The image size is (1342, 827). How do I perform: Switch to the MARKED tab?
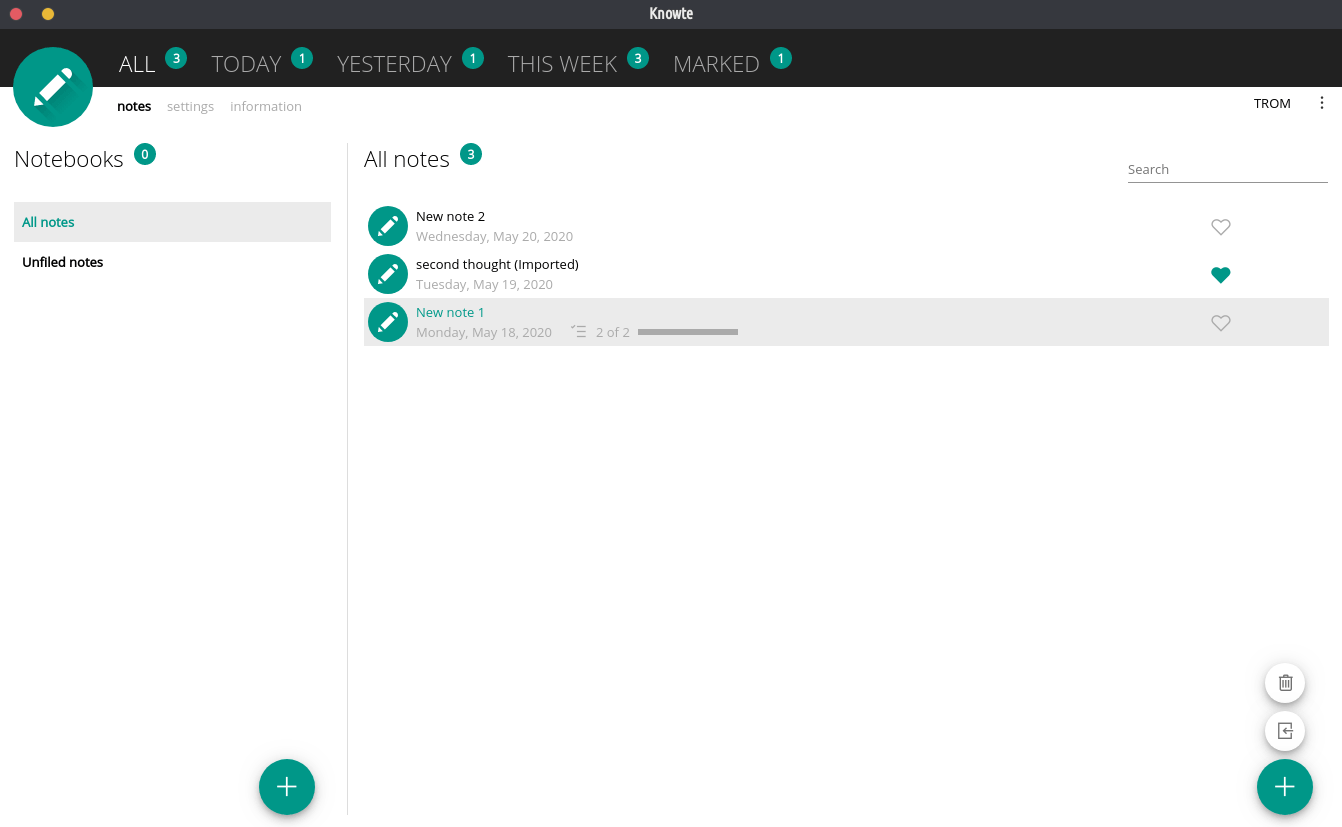(x=716, y=64)
